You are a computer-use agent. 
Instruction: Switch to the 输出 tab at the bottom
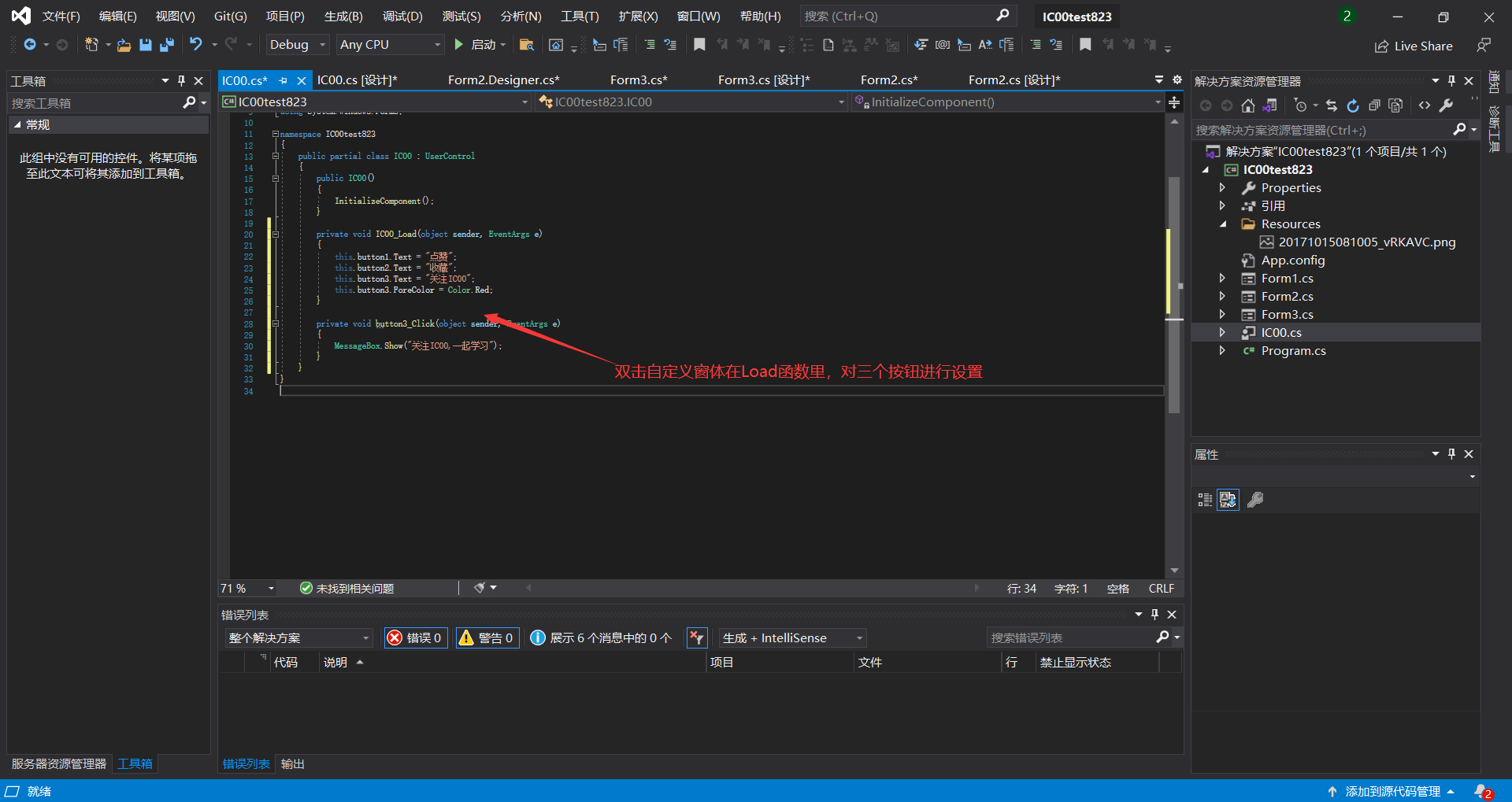click(293, 763)
